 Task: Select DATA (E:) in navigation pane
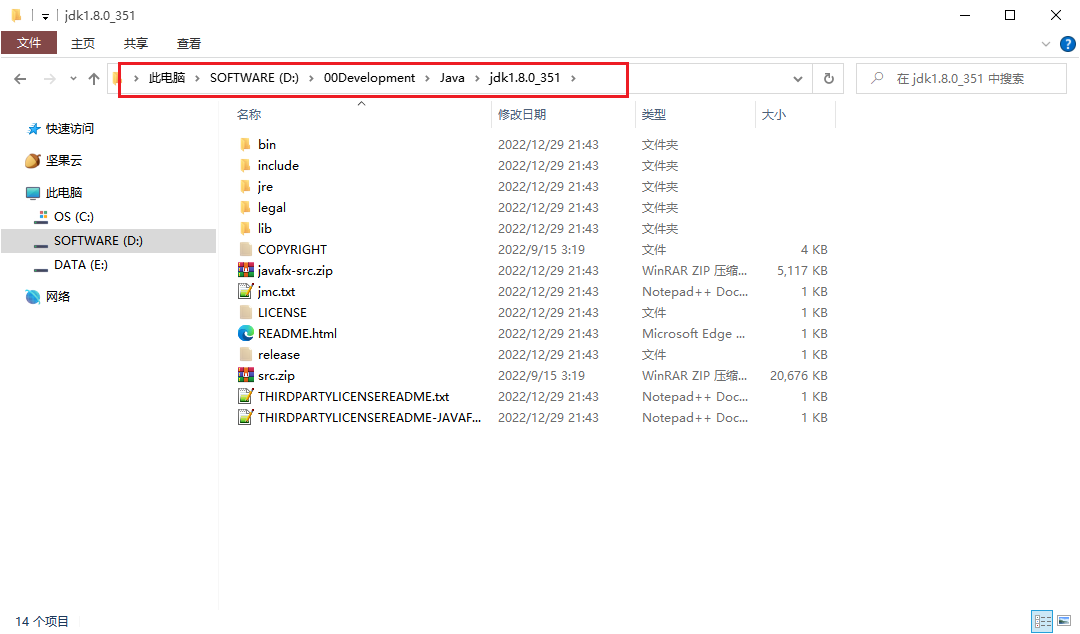81,265
